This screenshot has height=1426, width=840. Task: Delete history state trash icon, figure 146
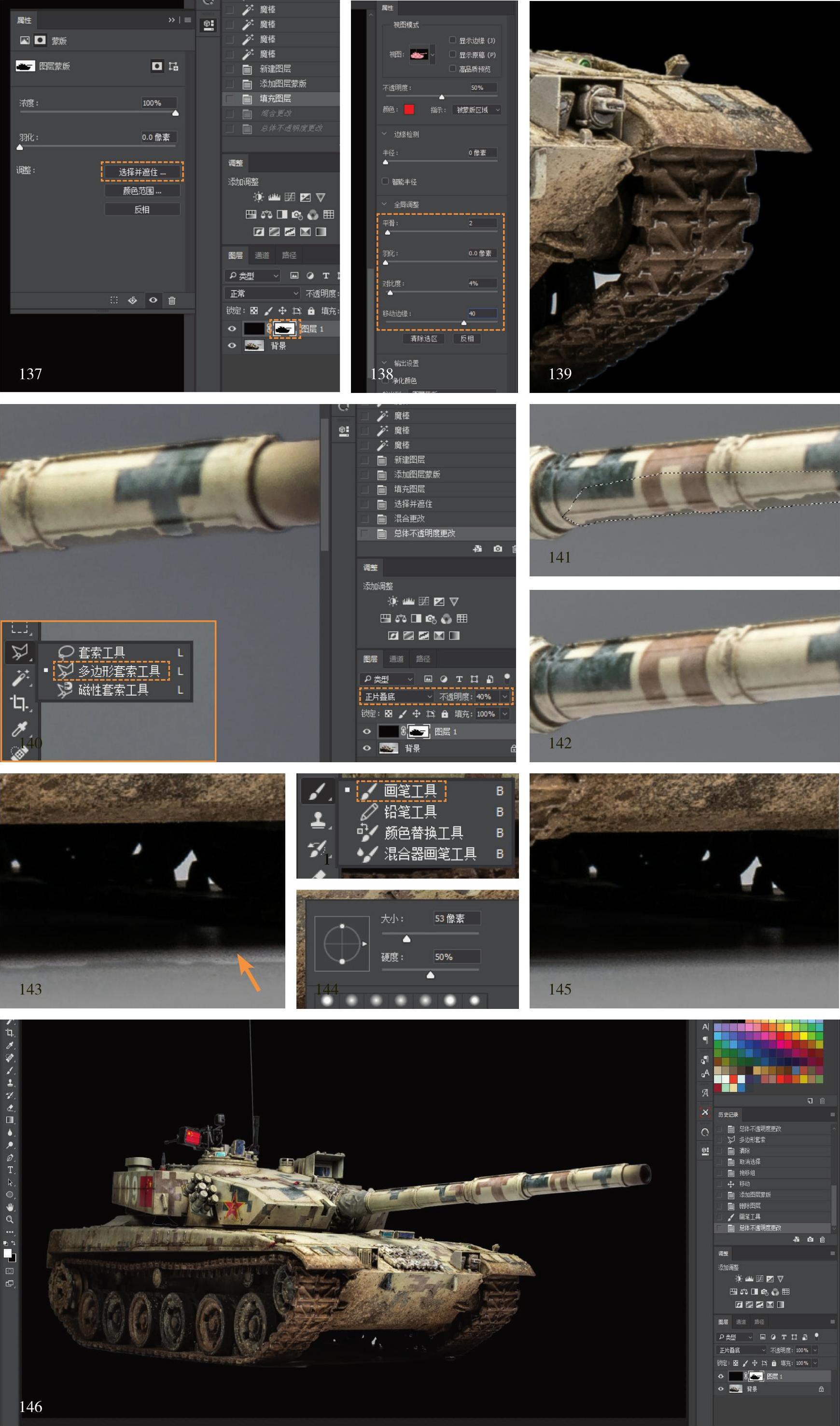tap(823, 1239)
